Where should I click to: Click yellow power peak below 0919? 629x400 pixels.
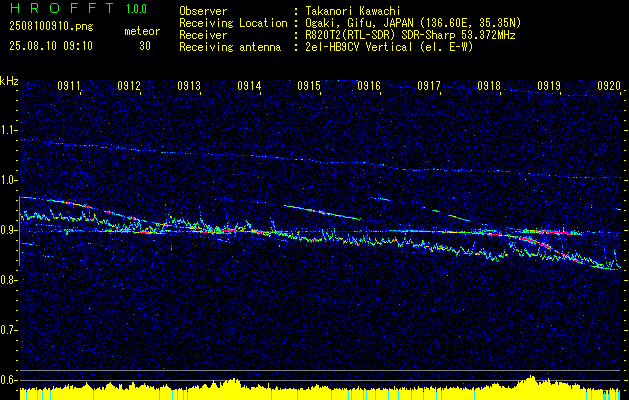click(x=532, y=380)
